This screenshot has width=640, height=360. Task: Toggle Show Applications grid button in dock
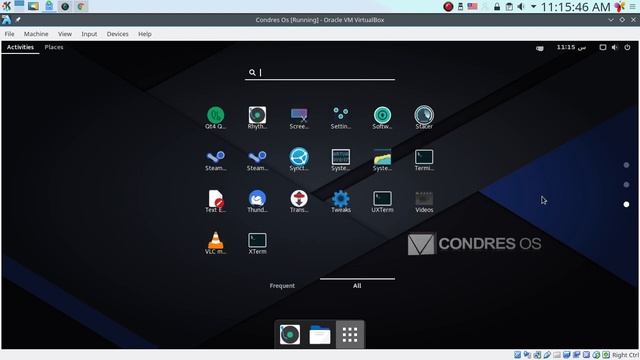[350, 335]
